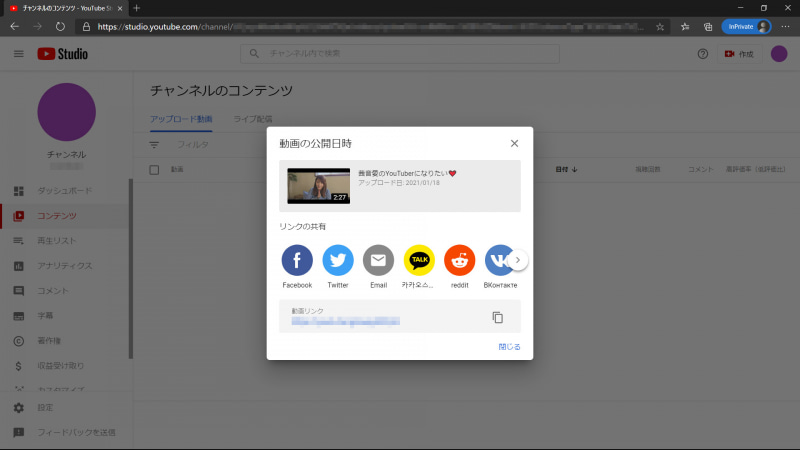
Task: Click フィードバックを送信 in the sidebar
Action: point(64,433)
